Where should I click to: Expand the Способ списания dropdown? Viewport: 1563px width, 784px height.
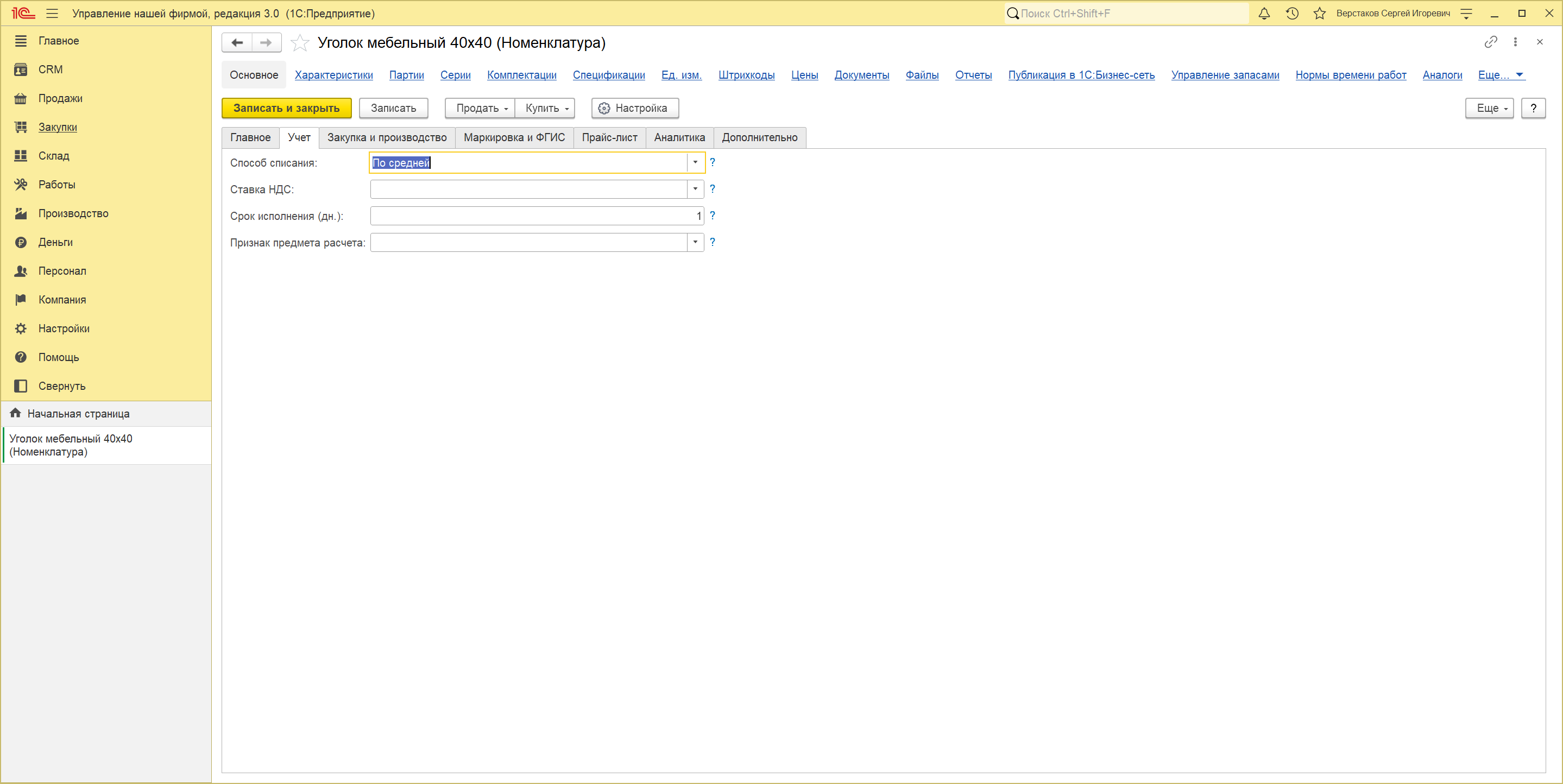coord(695,163)
